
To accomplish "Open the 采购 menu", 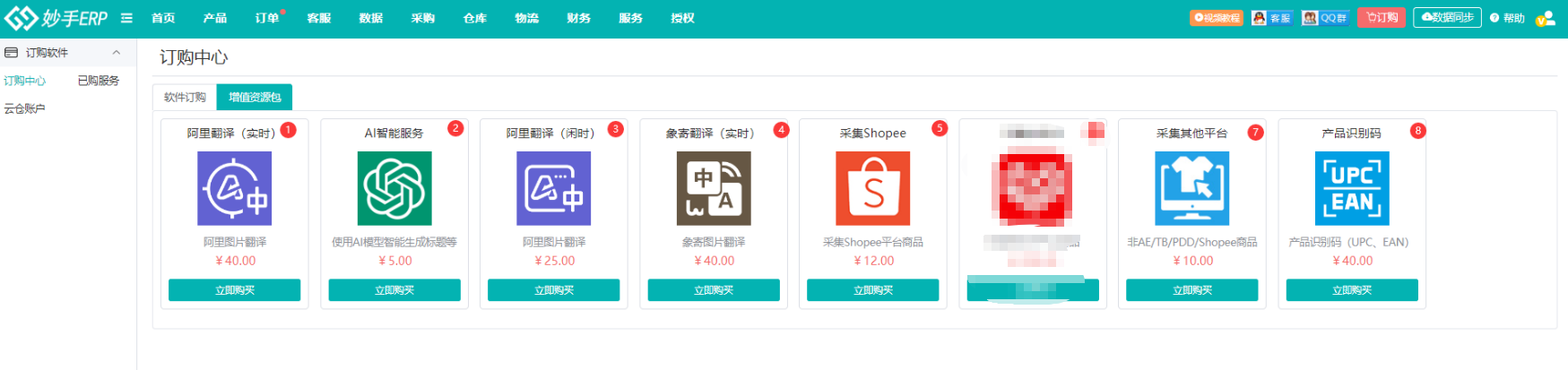I will pos(423,18).
